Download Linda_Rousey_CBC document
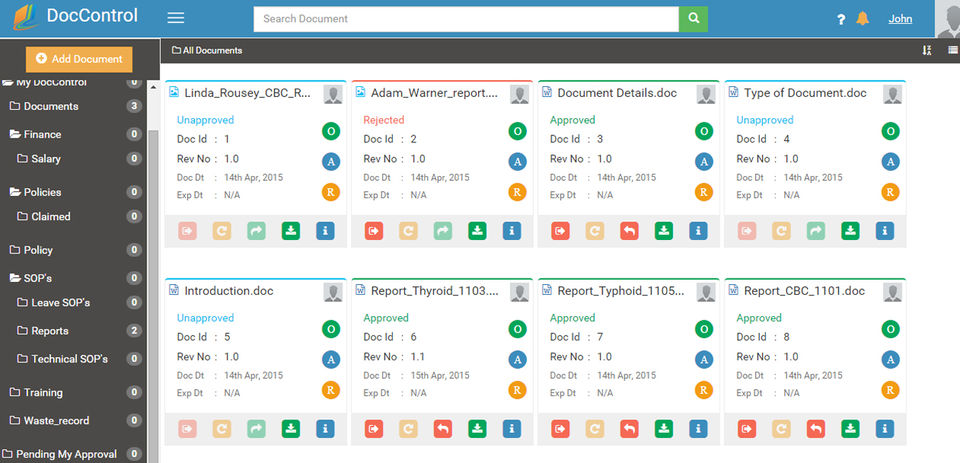The height and width of the screenshot is (463, 960). tap(291, 231)
